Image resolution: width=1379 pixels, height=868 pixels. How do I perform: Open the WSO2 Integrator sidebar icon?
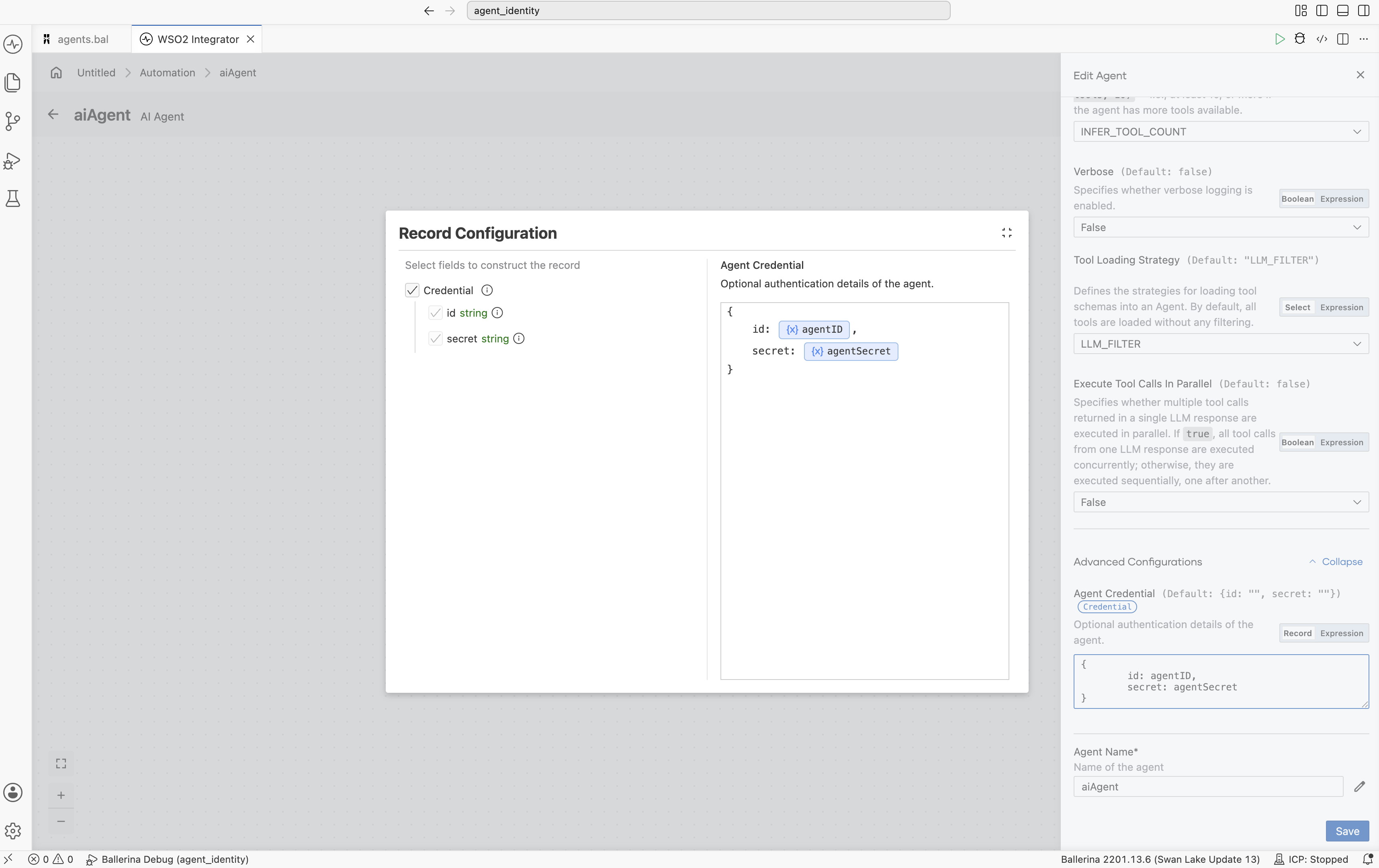[13, 44]
